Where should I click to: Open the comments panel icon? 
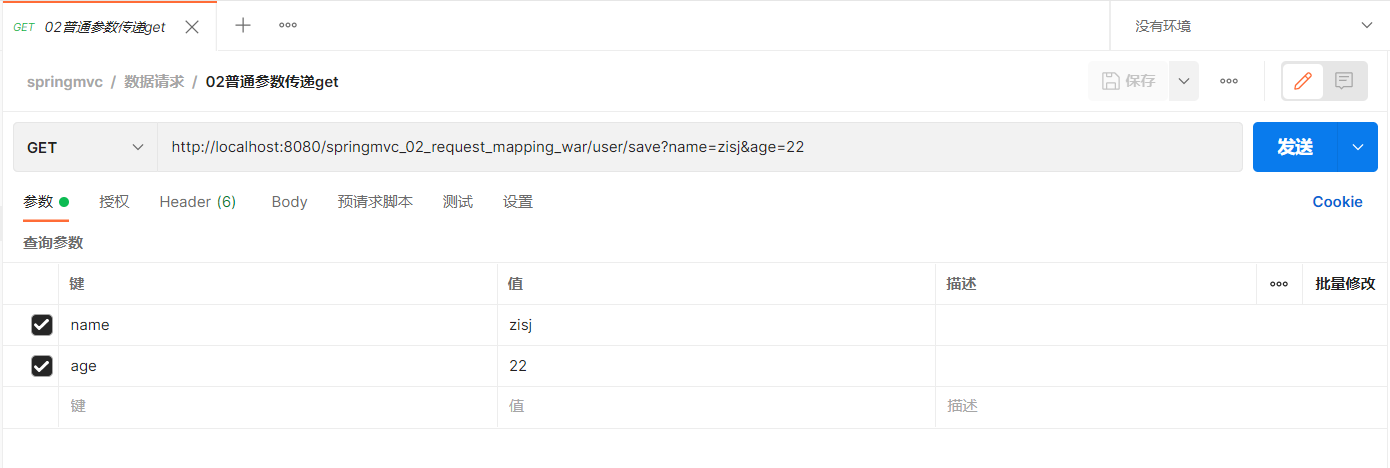pos(1344,81)
